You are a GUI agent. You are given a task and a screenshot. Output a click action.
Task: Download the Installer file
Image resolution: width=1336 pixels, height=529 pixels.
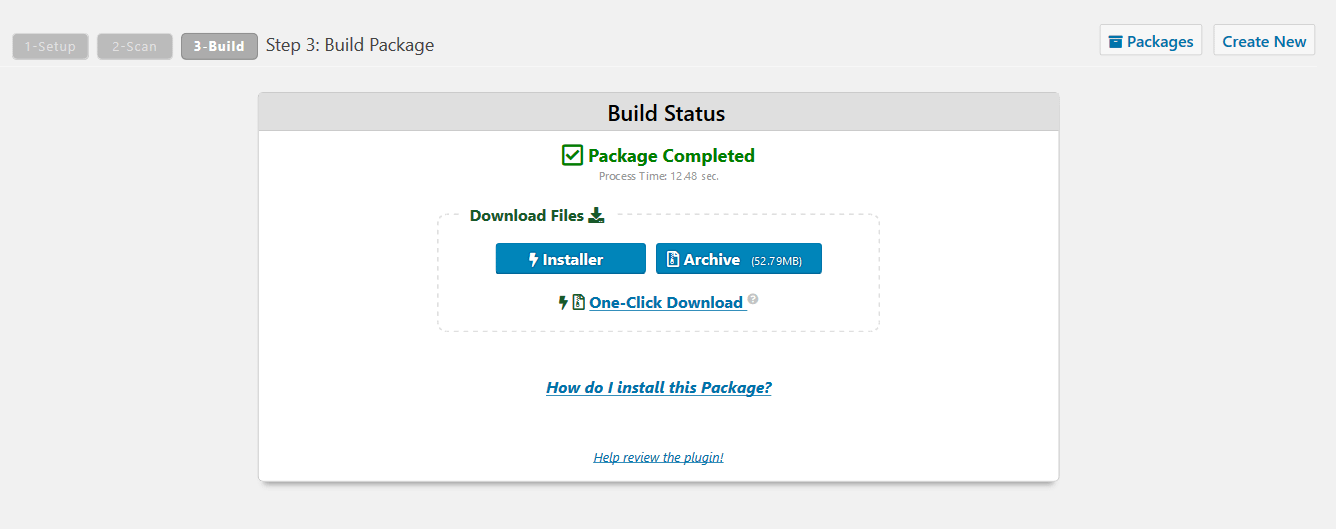click(571, 259)
